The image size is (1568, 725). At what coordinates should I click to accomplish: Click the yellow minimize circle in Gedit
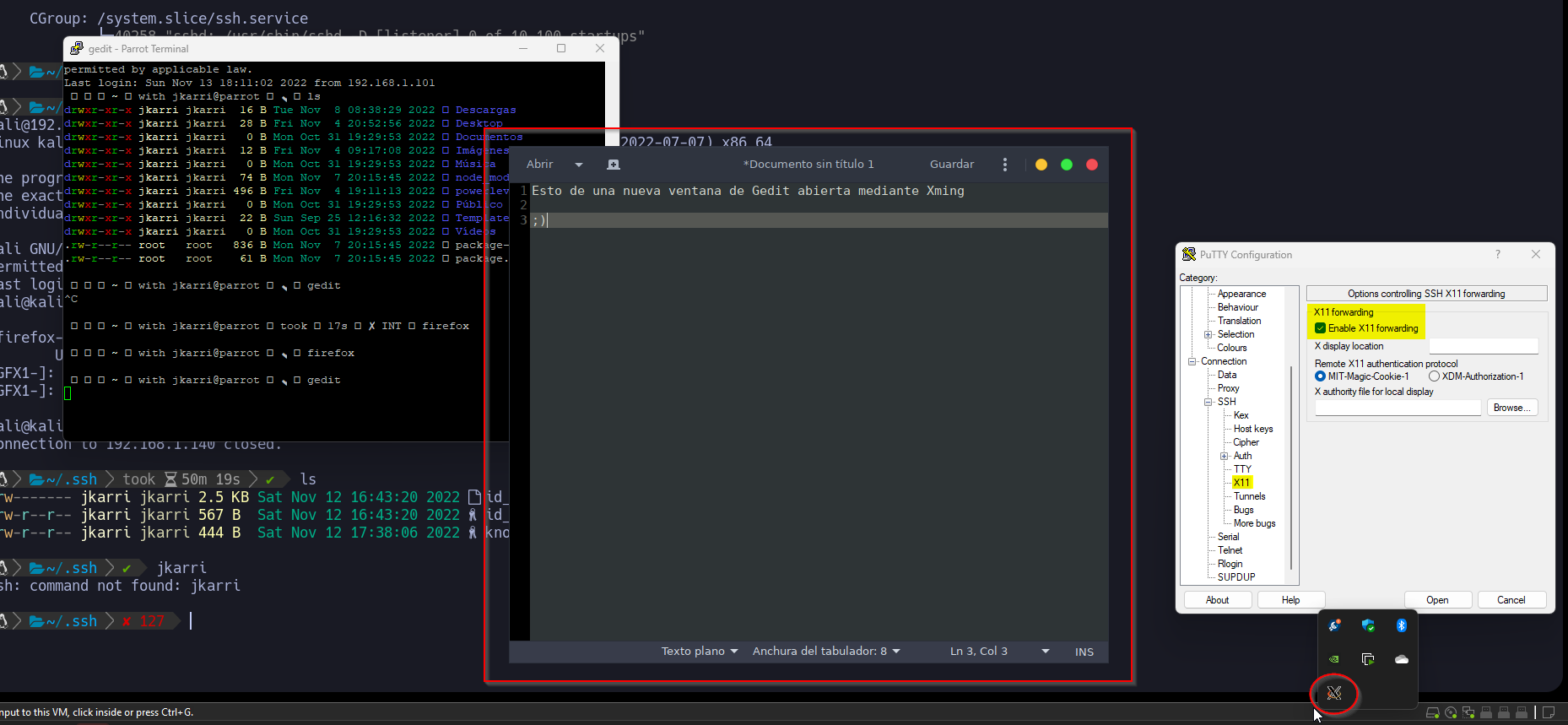tap(1041, 165)
